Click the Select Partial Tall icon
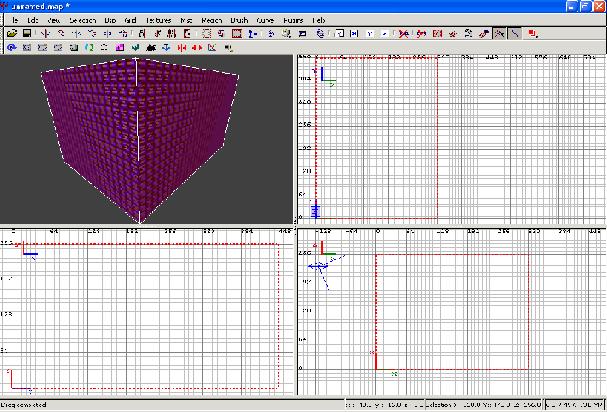 tap(172, 34)
